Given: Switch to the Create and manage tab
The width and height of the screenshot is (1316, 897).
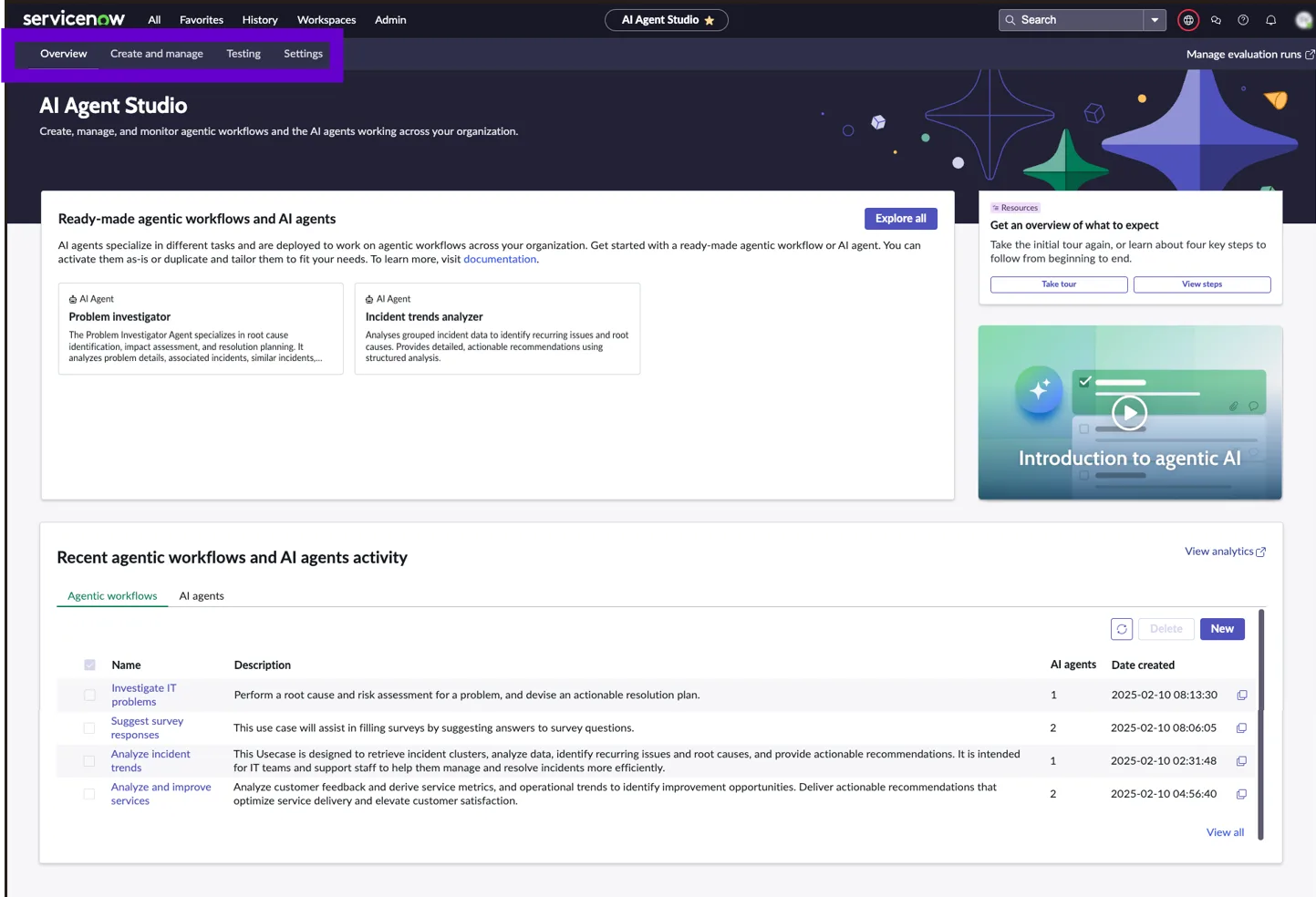Looking at the screenshot, I should click(157, 54).
